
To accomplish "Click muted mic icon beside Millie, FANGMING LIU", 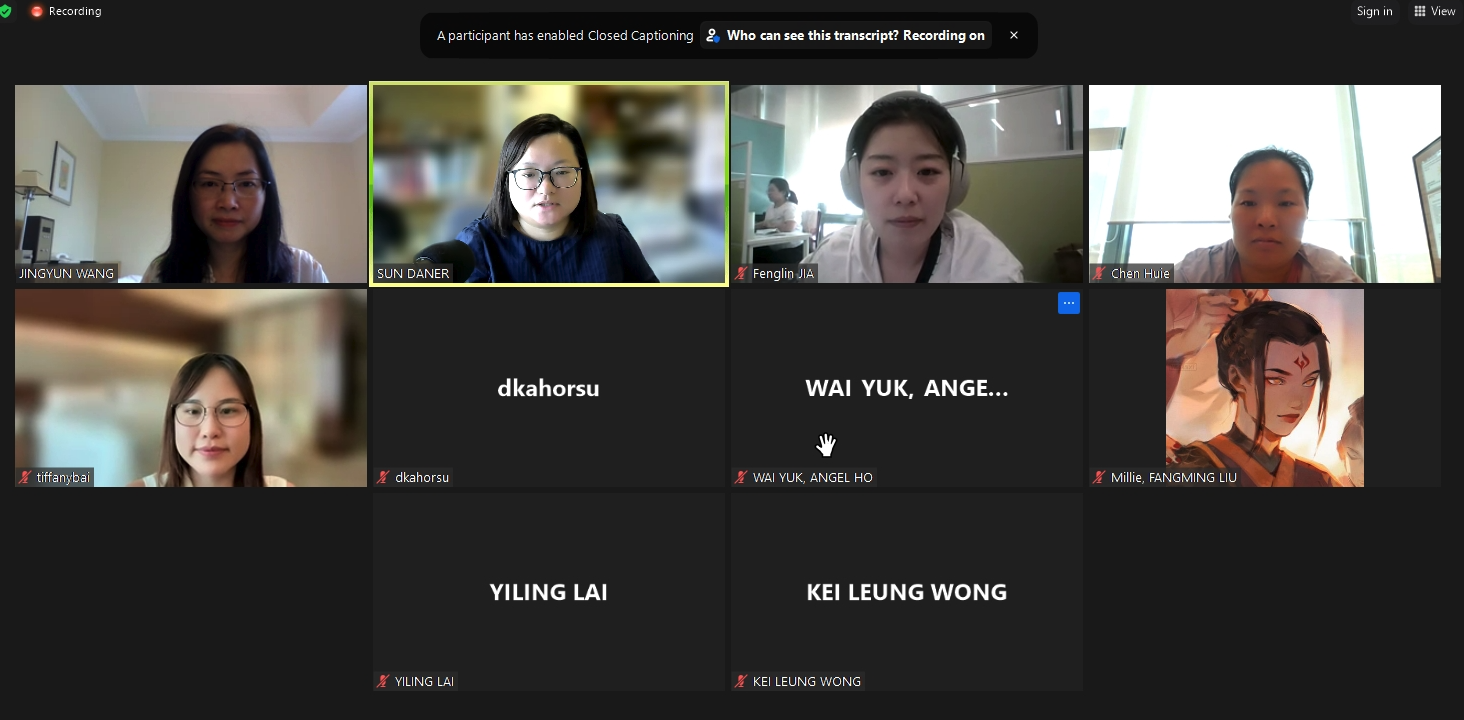I will [x=1100, y=477].
